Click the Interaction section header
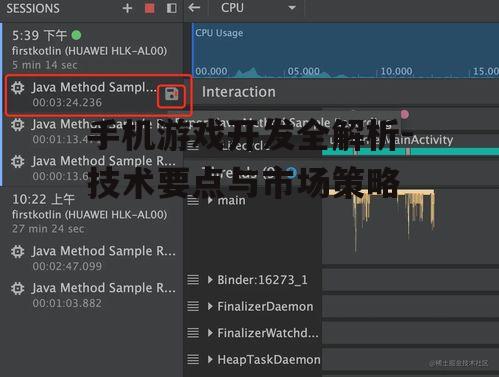Screen dimensions: 499x377 [239, 92]
